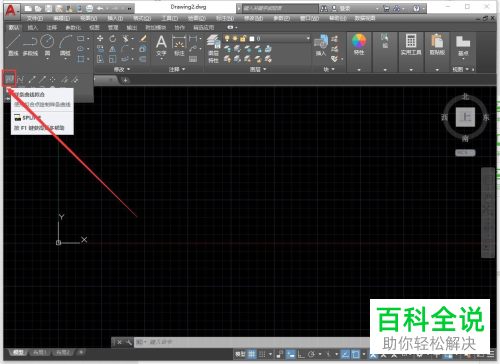Expand the 块 panel dropdown

[x=329, y=69]
